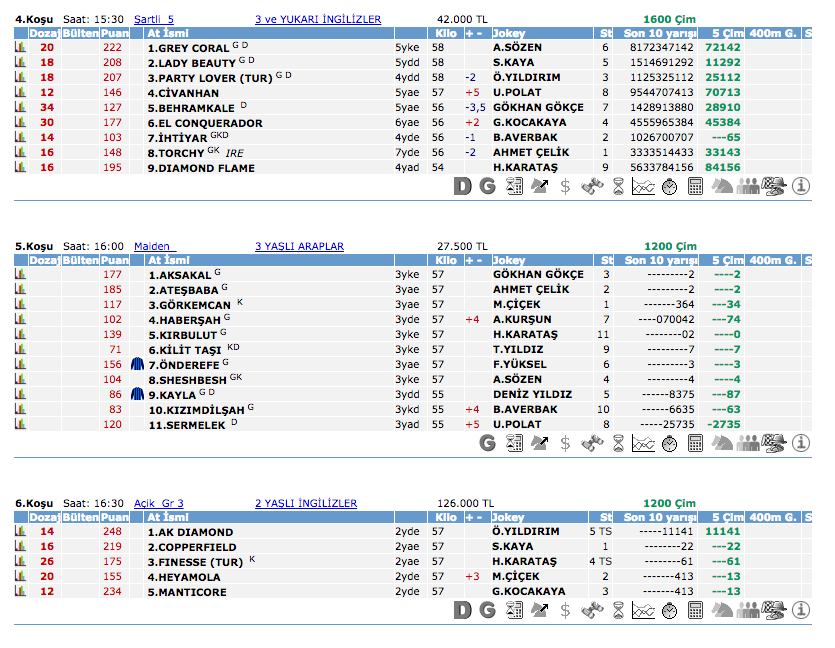Screen dimensions: 835x648
Task: Open the info icon under race 4
Action: tap(801, 186)
